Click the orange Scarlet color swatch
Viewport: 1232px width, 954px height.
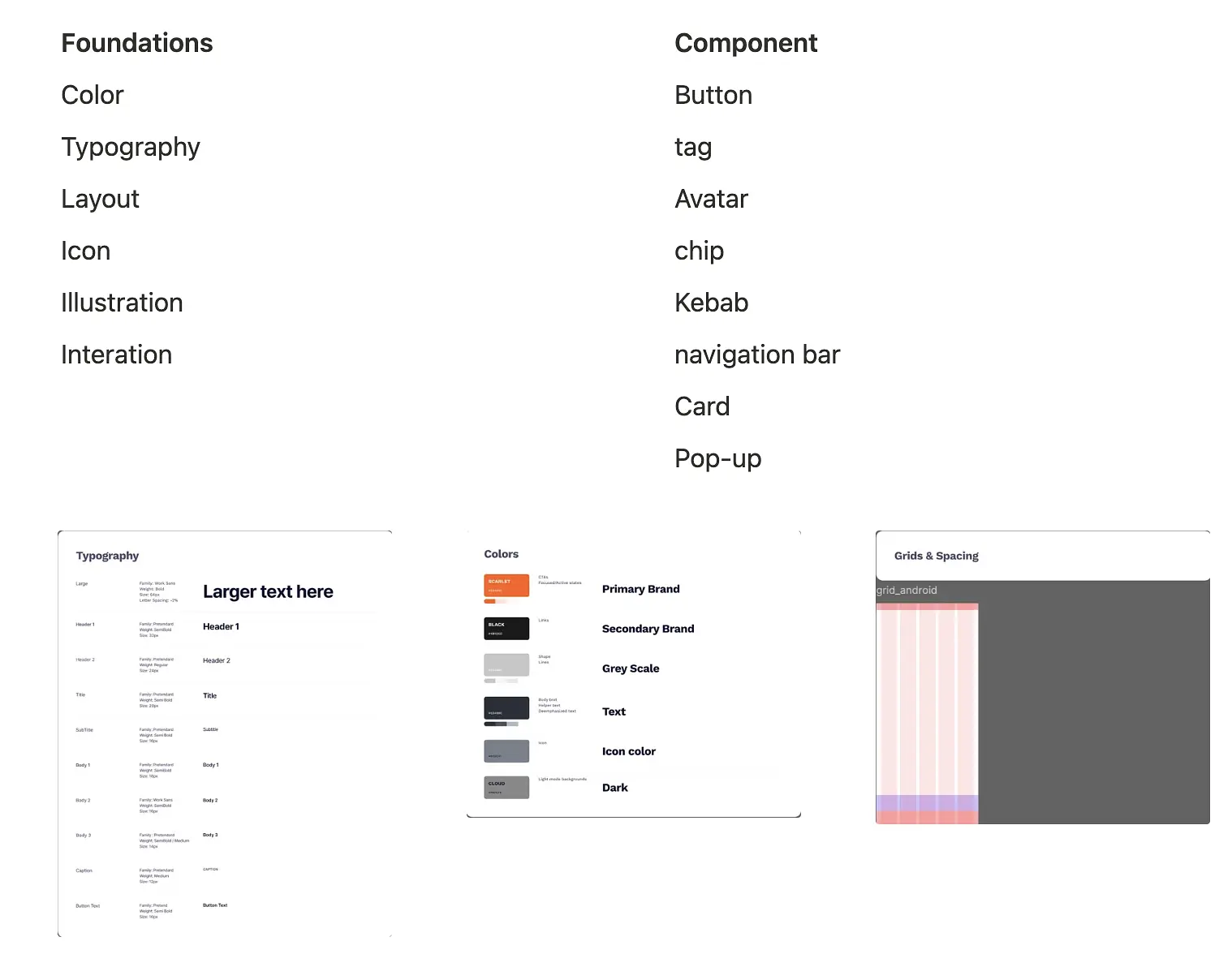pos(506,586)
